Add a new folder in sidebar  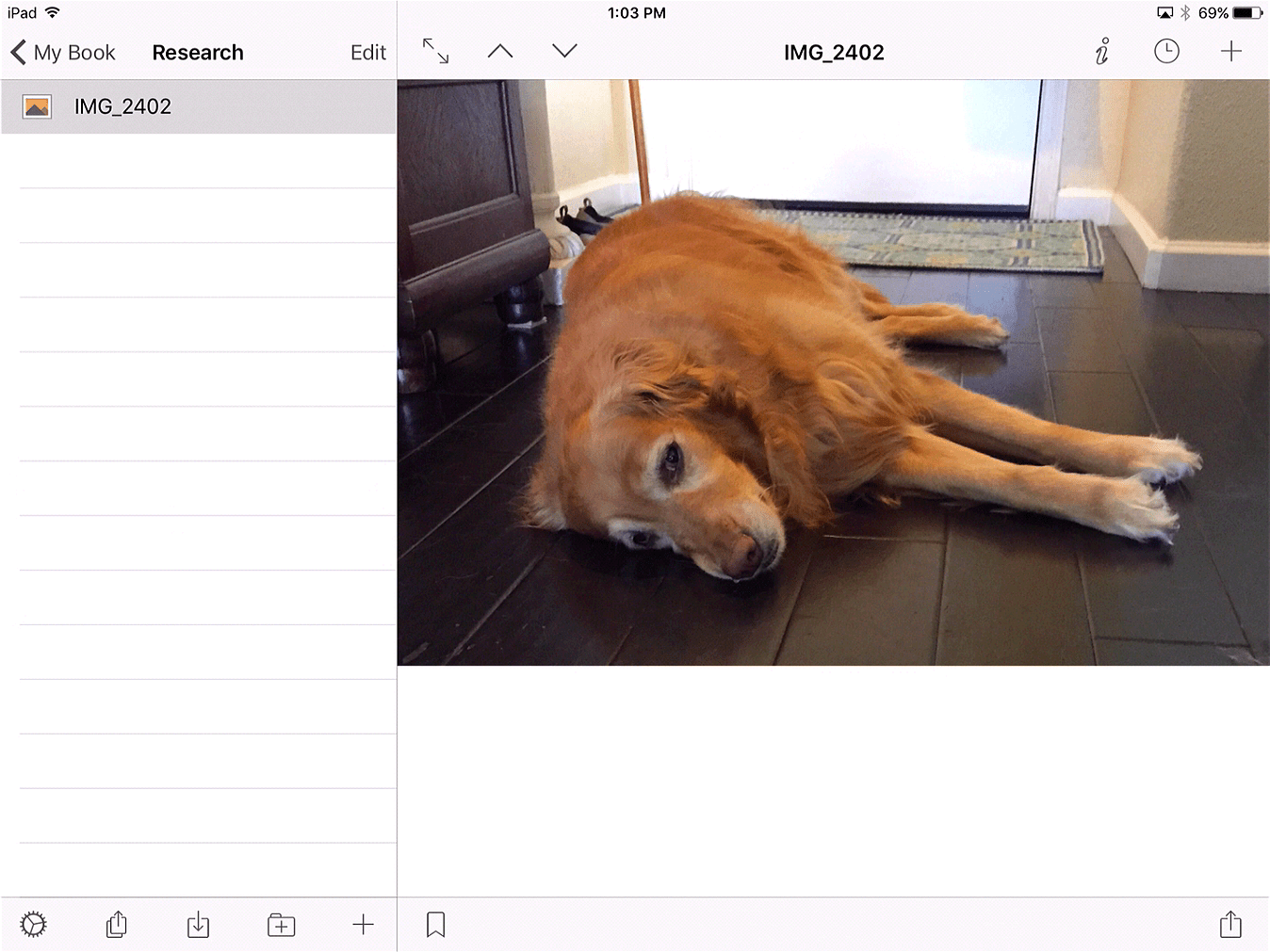(x=281, y=925)
